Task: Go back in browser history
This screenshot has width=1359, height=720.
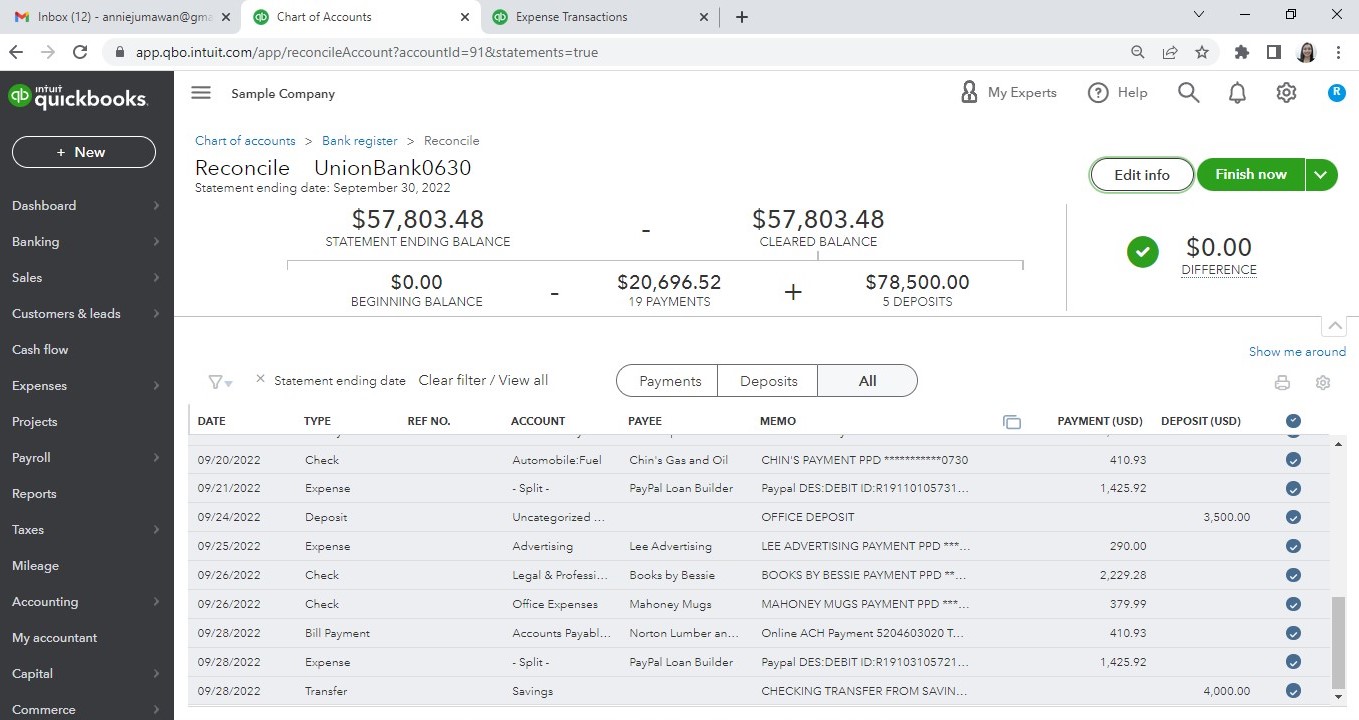Action: (x=15, y=52)
